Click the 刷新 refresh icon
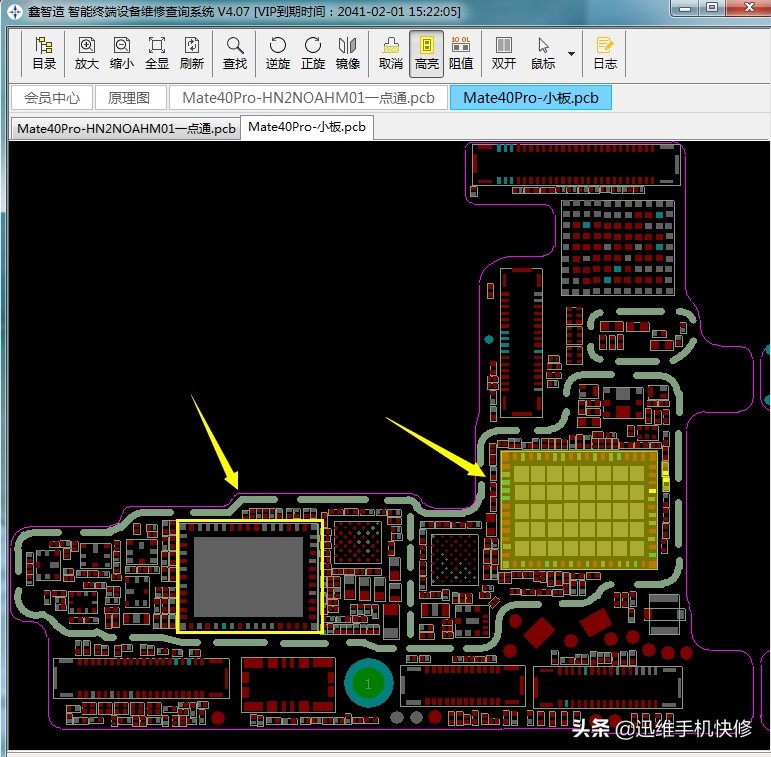771x757 pixels. pos(191,53)
